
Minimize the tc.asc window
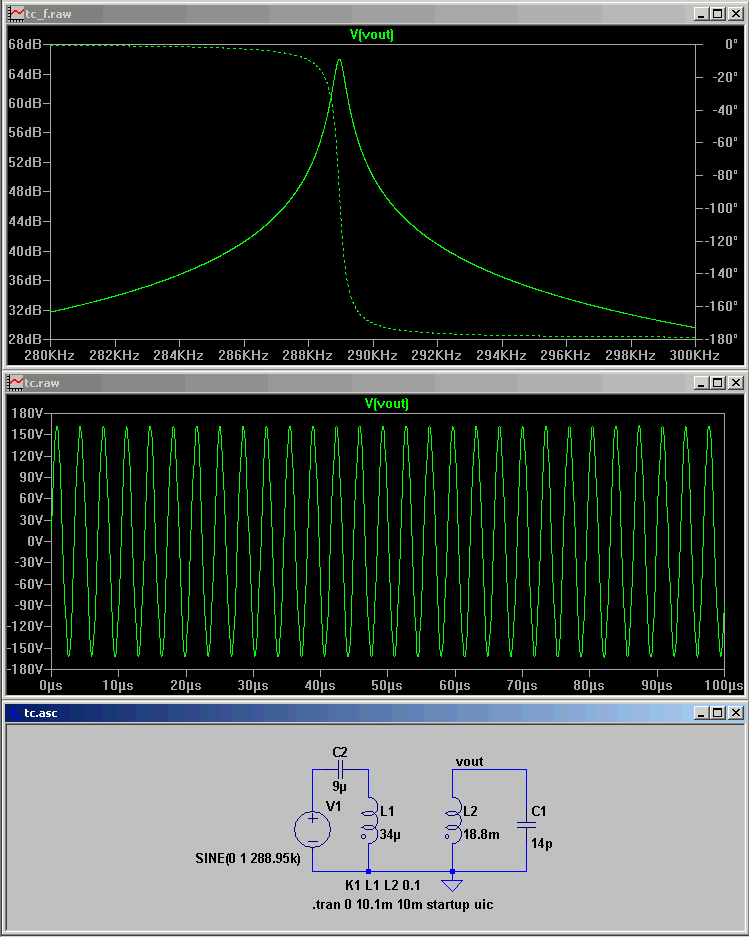702,713
